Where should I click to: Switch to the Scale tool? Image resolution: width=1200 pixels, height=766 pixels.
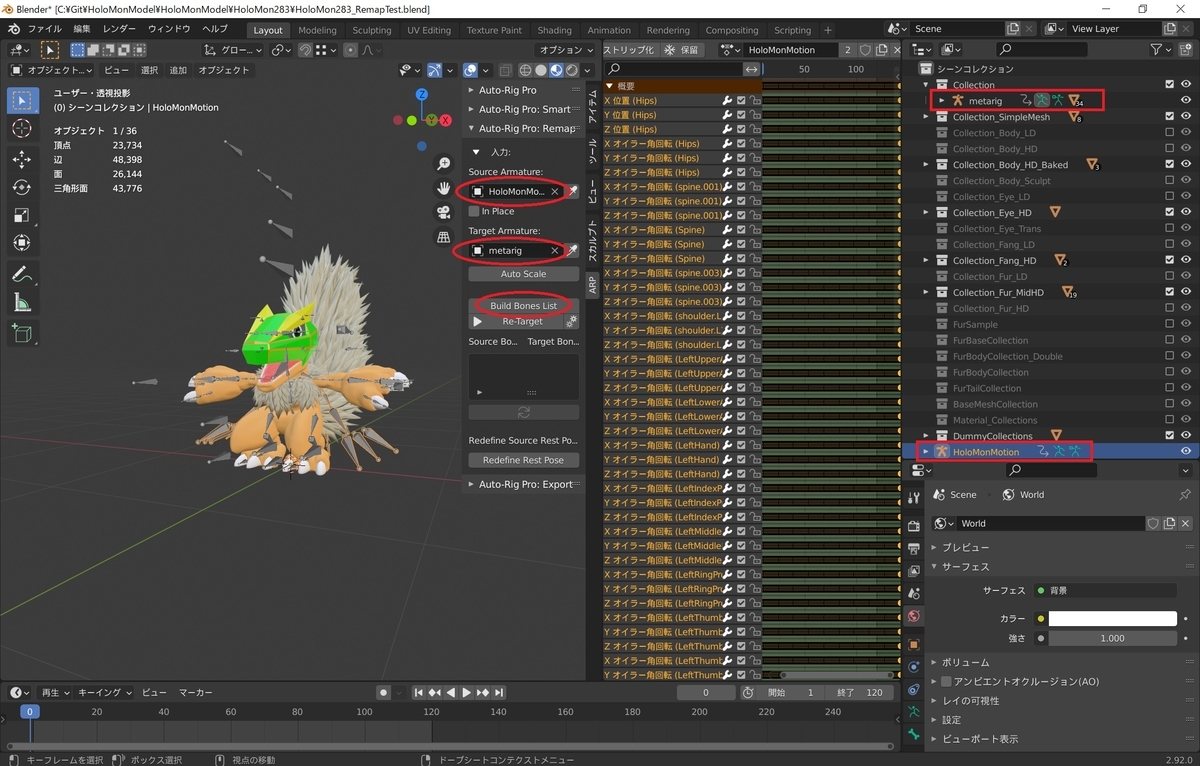23,216
